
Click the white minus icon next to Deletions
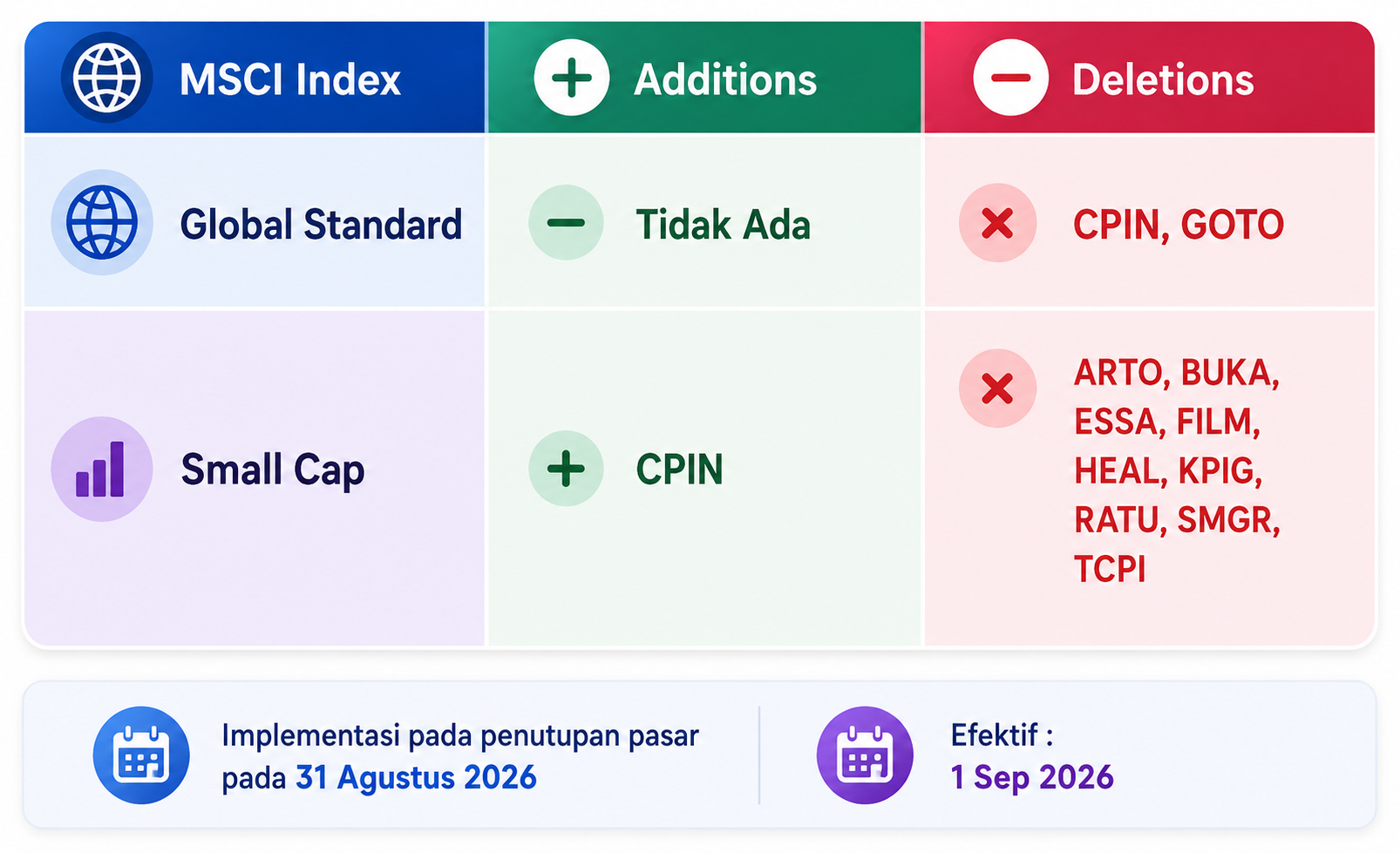[1010, 78]
